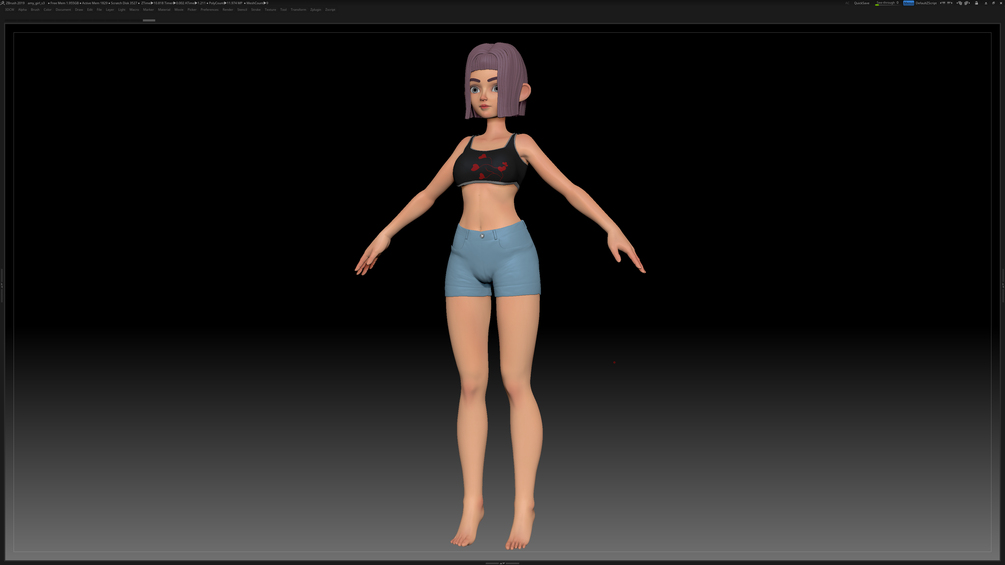Click the AC icon beside QuickSave
The image size is (1005, 565).
coord(847,3)
